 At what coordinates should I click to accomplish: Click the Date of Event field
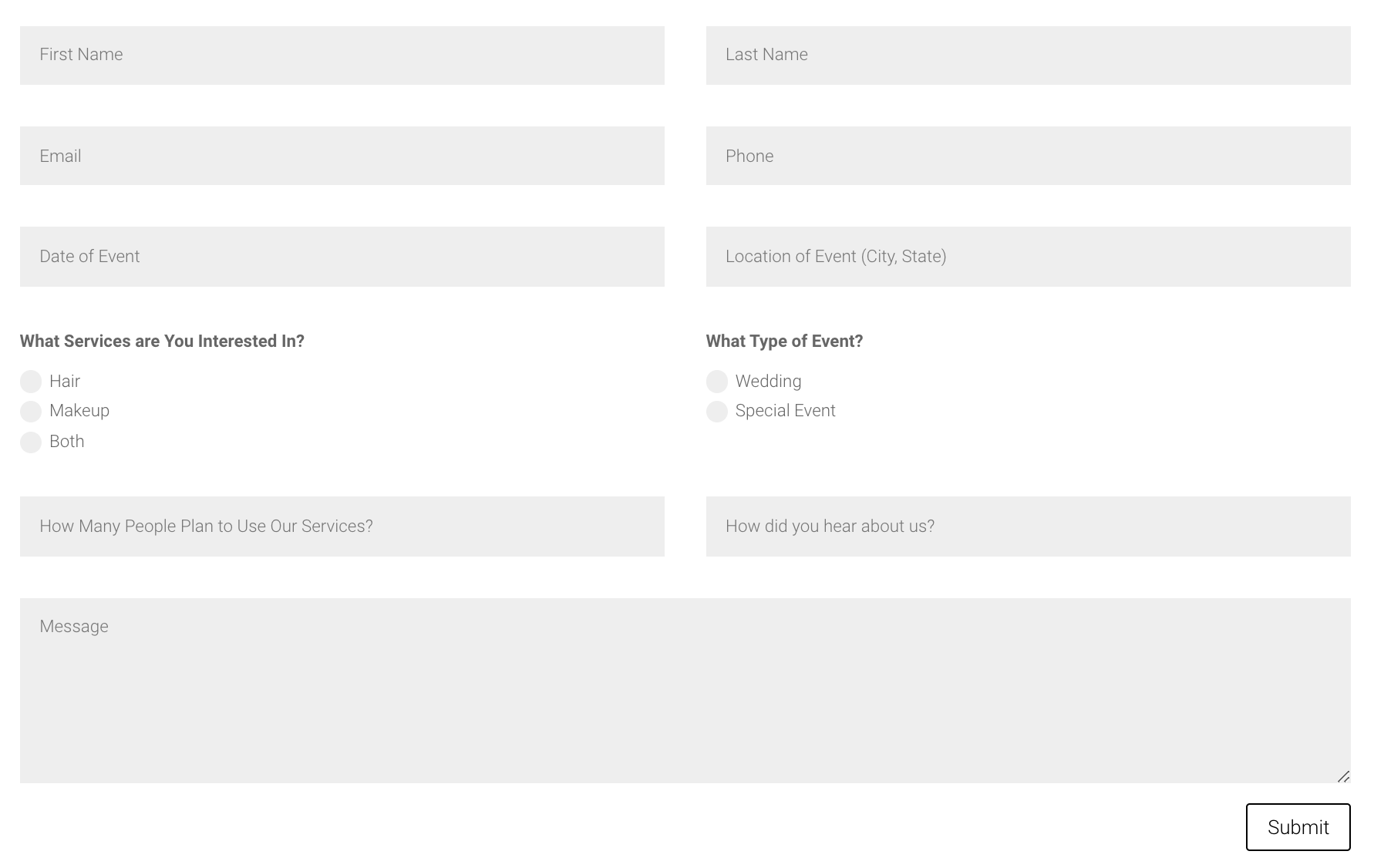click(342, 257)
